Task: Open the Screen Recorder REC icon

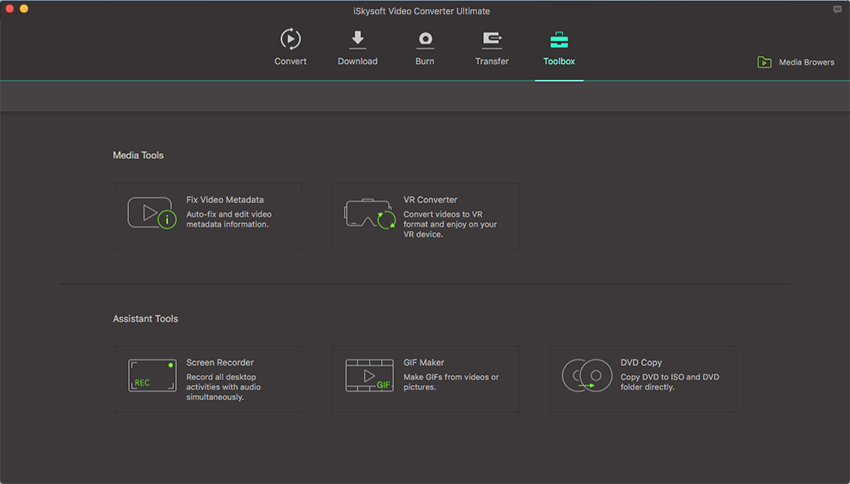Action: (x=151, y=376)
